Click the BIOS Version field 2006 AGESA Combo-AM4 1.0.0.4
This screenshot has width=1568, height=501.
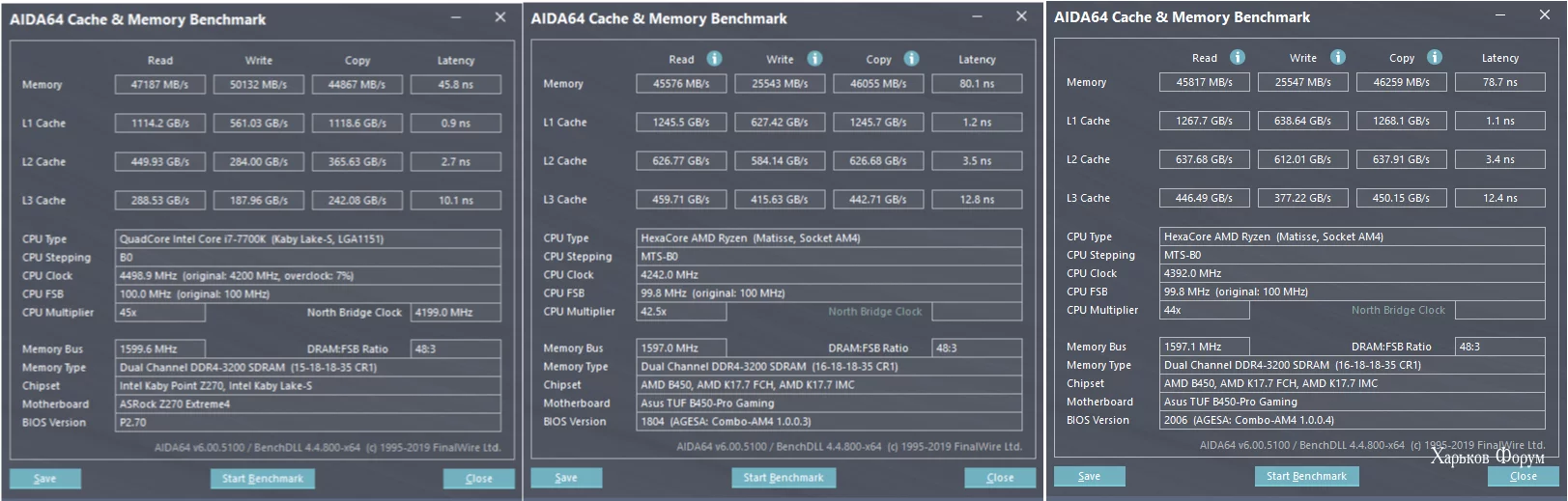click(1353, 420)
